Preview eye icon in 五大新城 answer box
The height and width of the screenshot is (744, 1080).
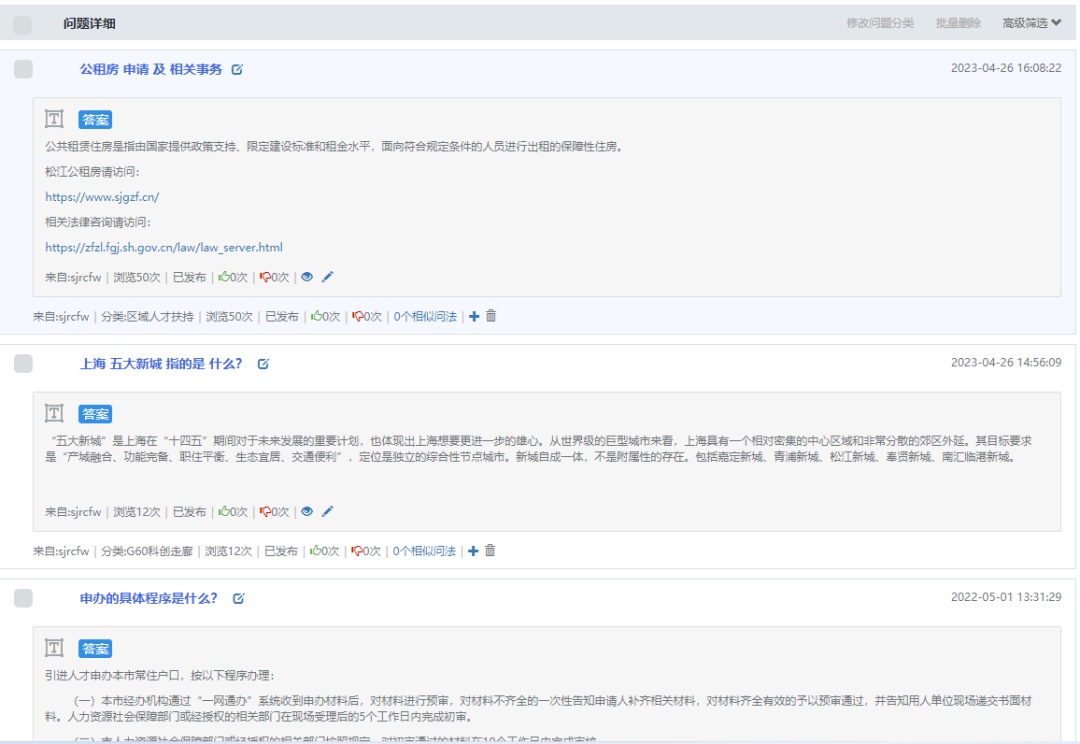307,511
